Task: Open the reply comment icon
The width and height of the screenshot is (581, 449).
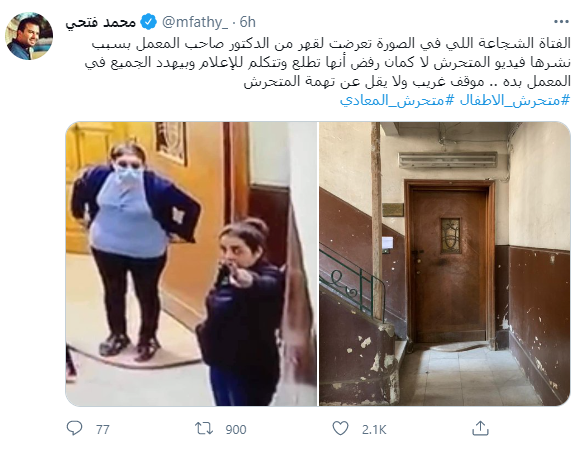Action: [x=74, y=428]
